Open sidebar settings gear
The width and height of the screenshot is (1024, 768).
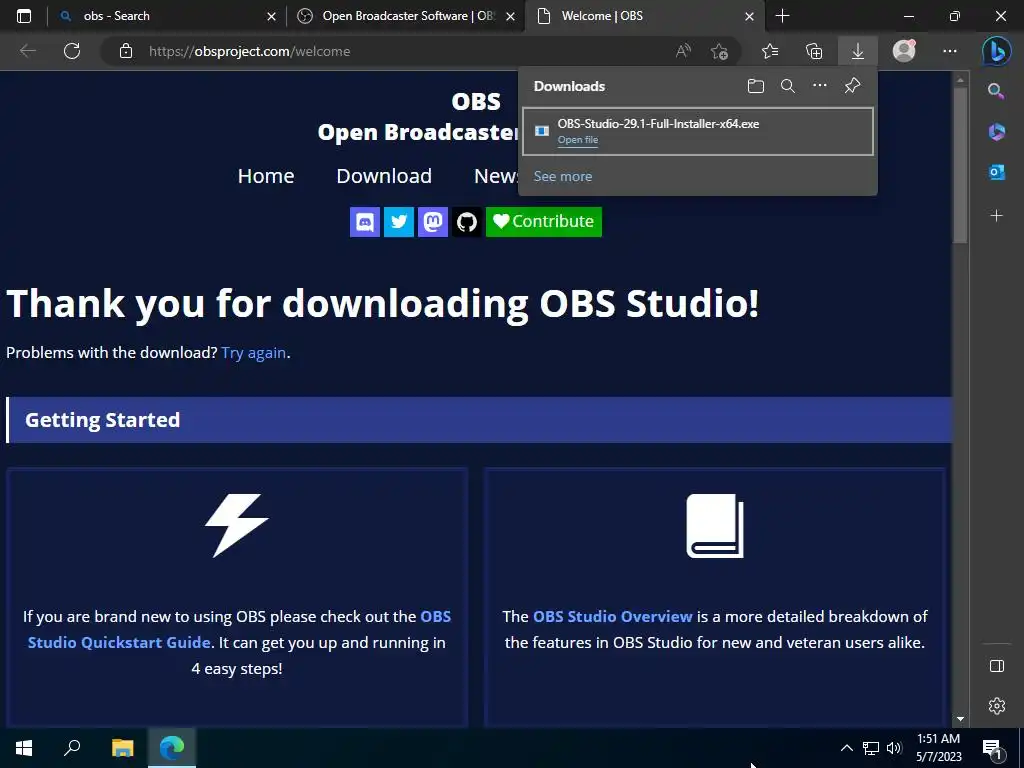click(x=996, y=706)
